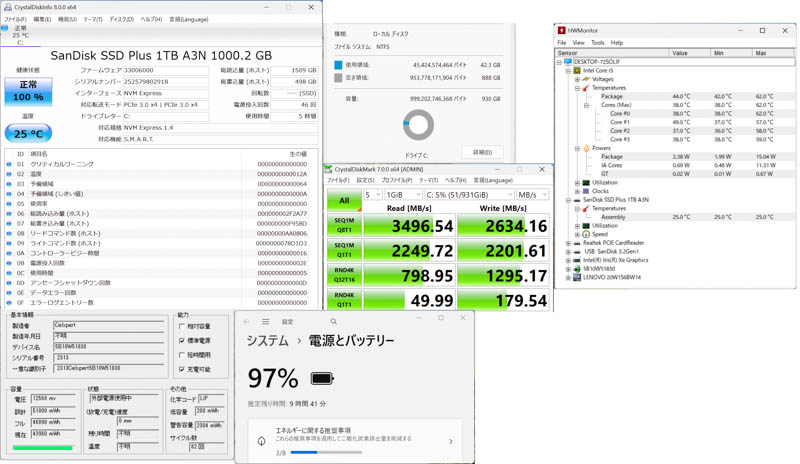Click the green All button in CrystalDiskMark
The image size is (800, 464).
tap(344, 201)
